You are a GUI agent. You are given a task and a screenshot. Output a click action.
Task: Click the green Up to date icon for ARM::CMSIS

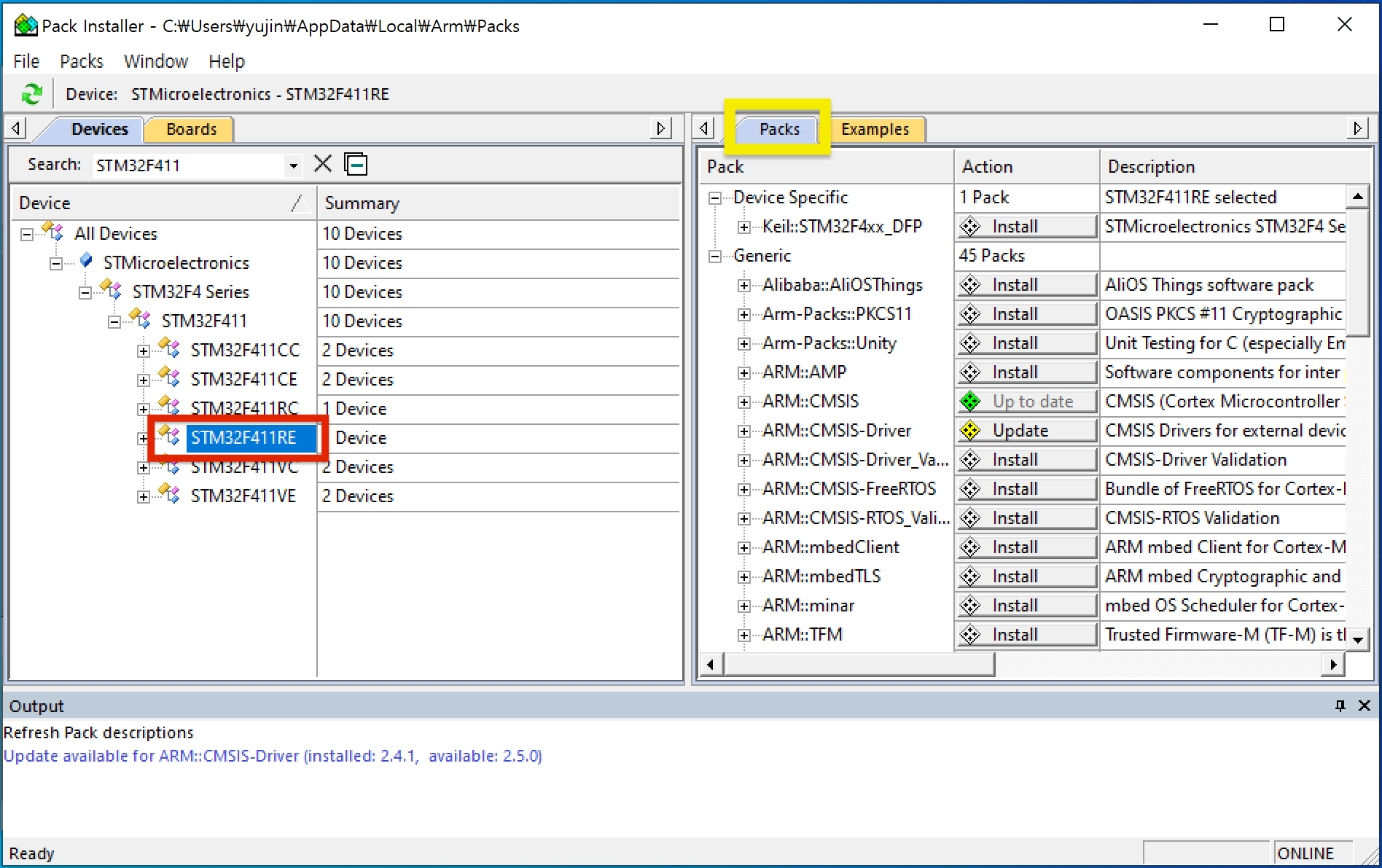(970, 402)
